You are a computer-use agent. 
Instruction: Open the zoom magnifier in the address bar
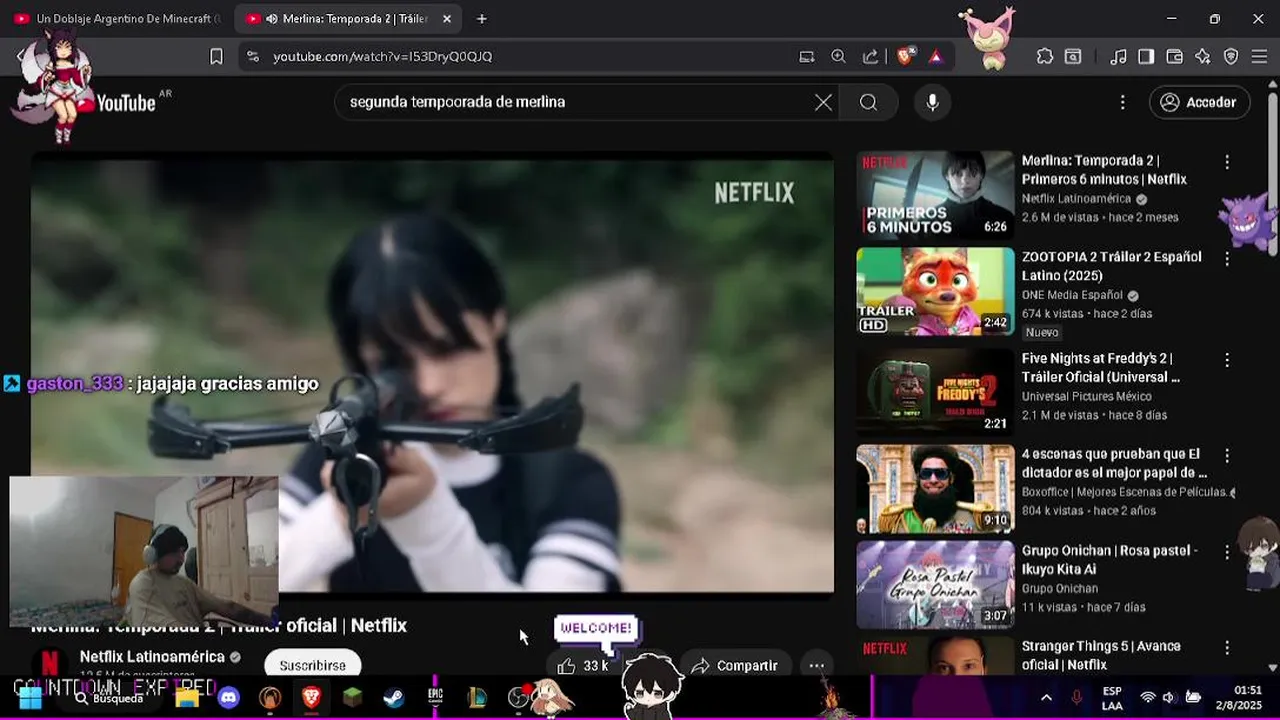[x=838, y=57]
